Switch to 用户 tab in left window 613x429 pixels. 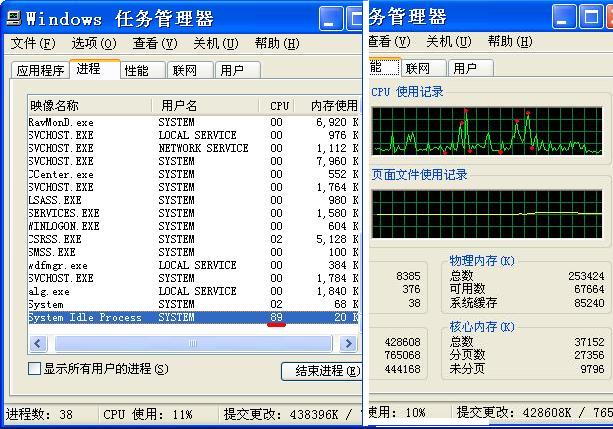tap(237, 70)
